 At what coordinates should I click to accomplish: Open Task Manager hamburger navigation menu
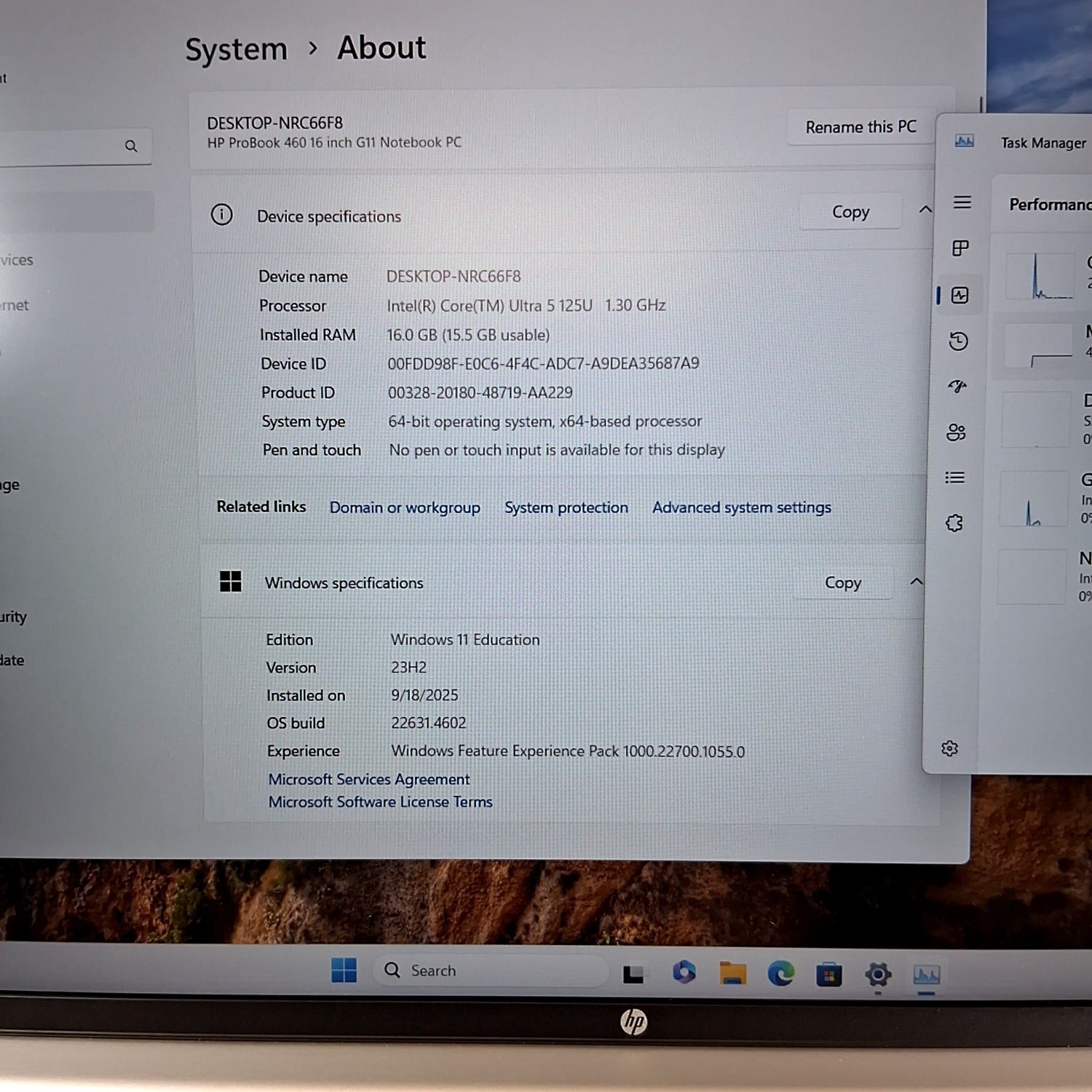[962, 202]
